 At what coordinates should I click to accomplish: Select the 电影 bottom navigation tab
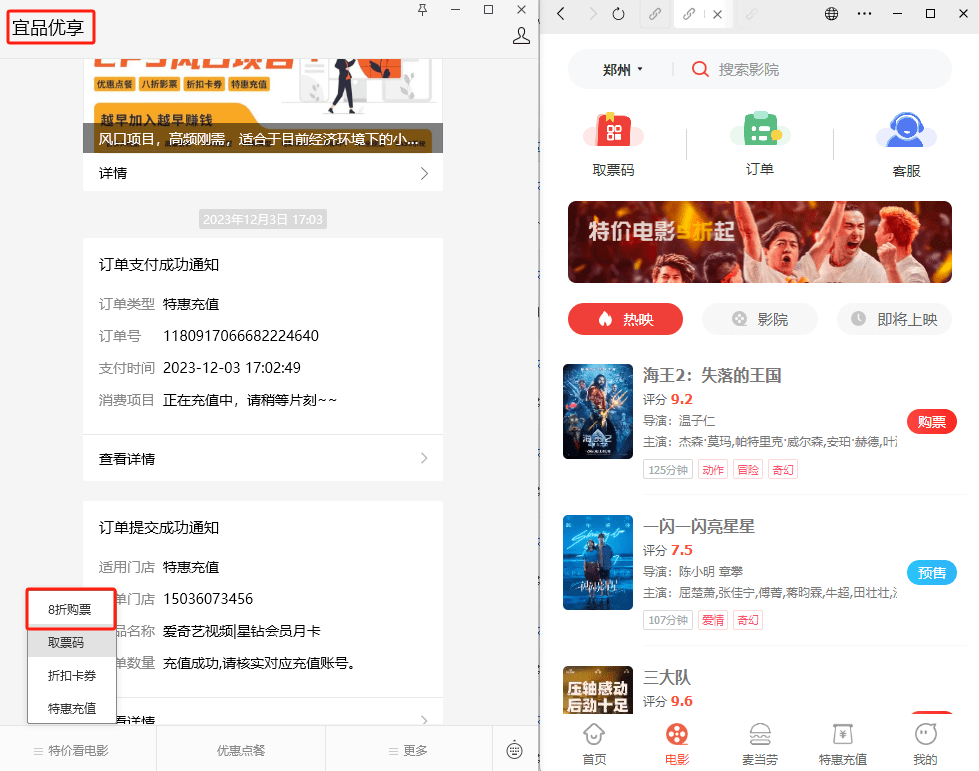click(x=677, y=744)
